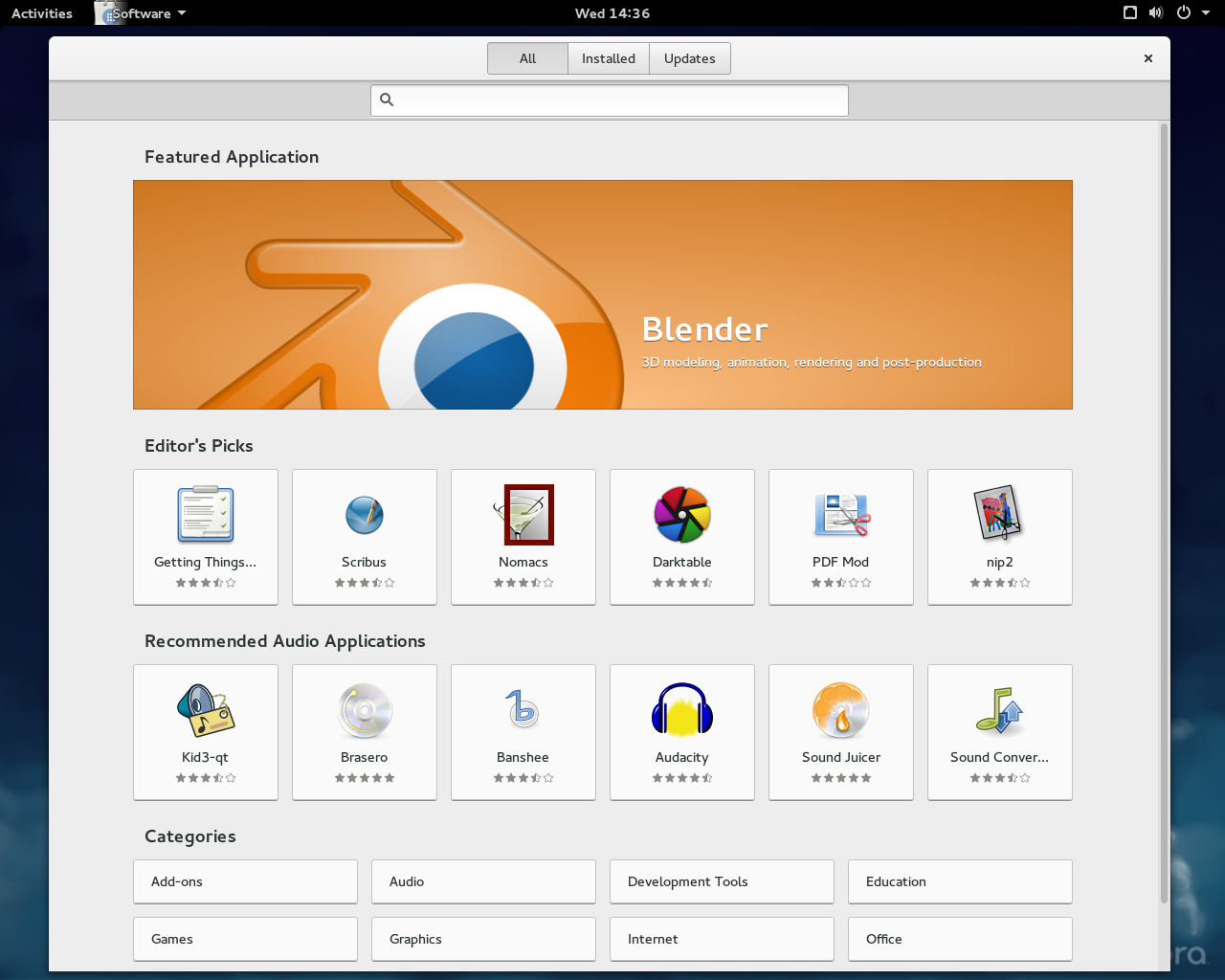Open the volume icon in top bar
The image size is (1225, 980).
1156,13
